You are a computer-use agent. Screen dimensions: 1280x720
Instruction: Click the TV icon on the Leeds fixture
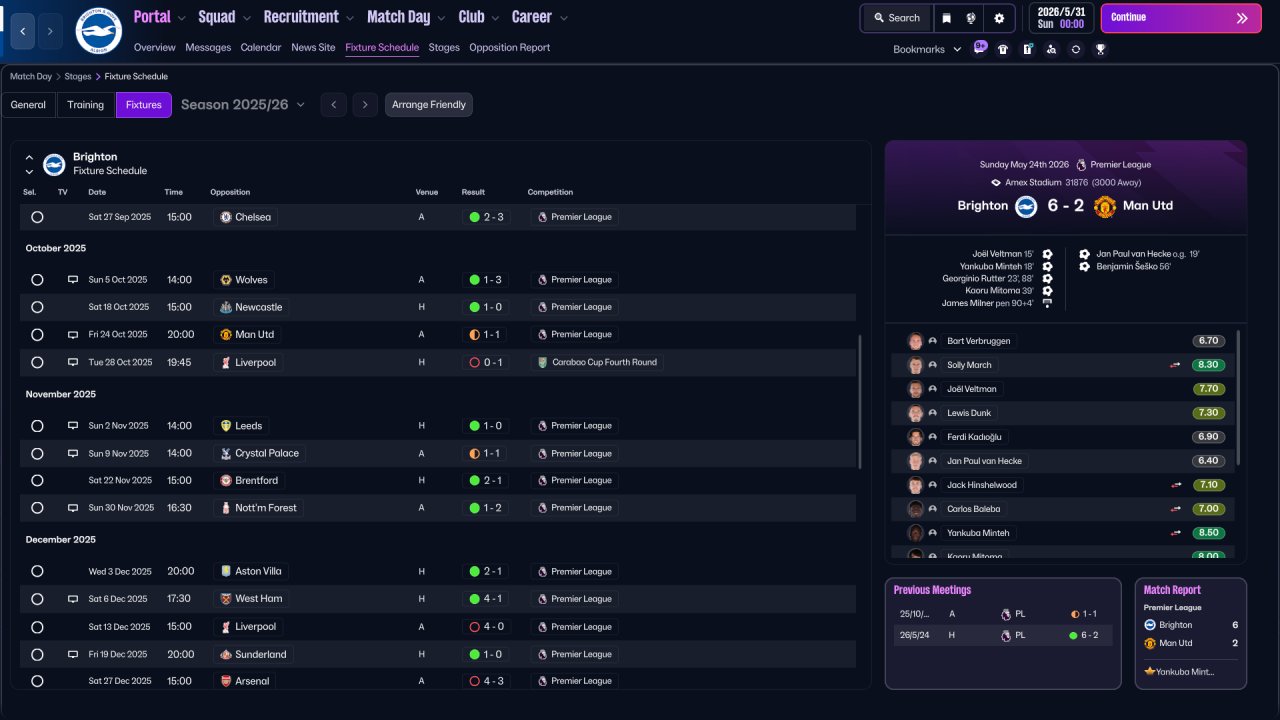point(72,426)
